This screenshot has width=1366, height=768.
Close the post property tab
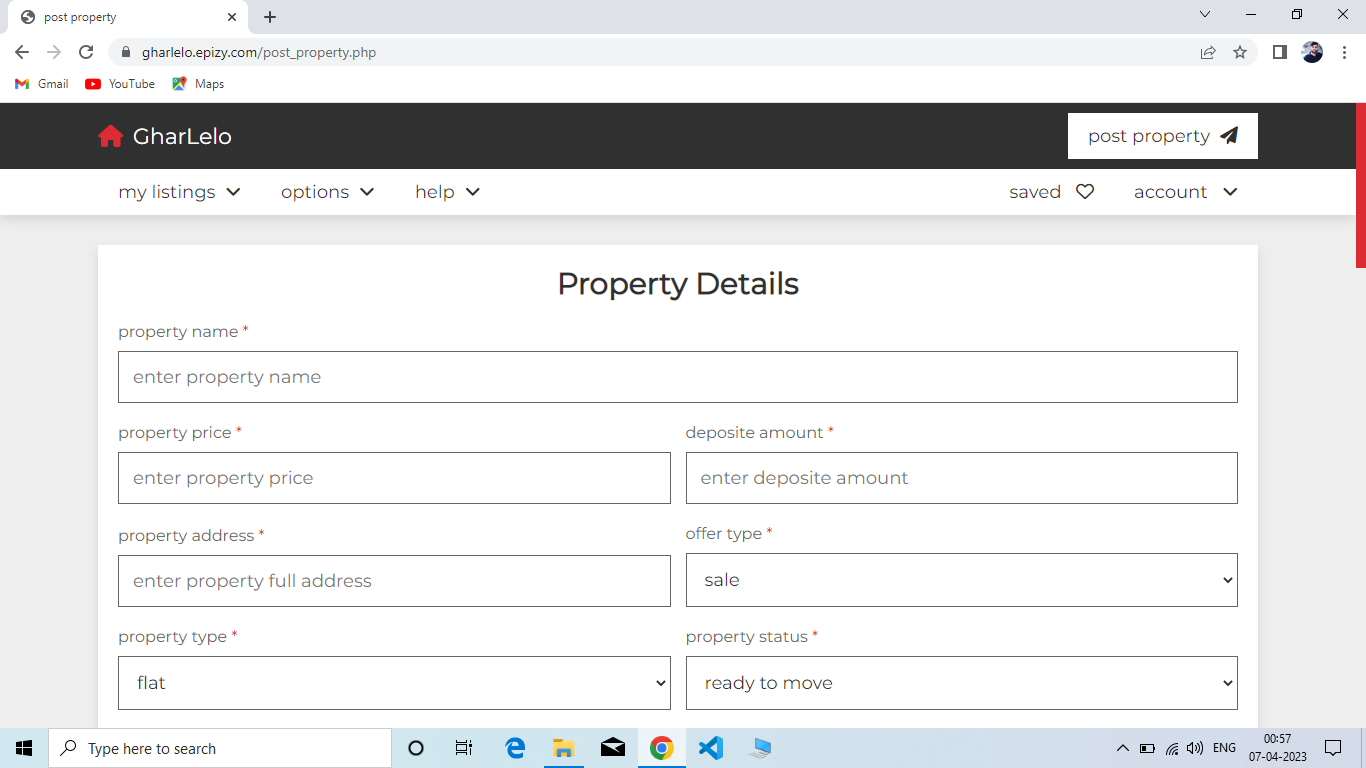(232, 17)
